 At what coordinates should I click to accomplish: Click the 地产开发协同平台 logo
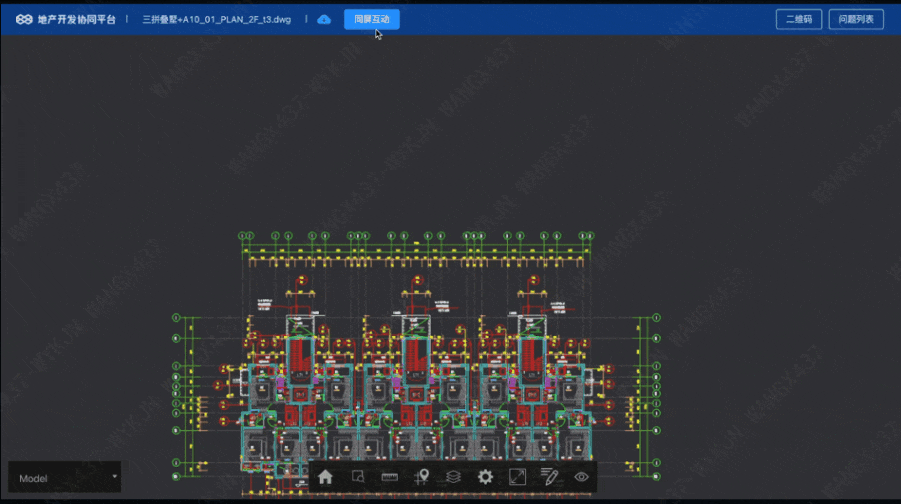[x=66, y=19]
